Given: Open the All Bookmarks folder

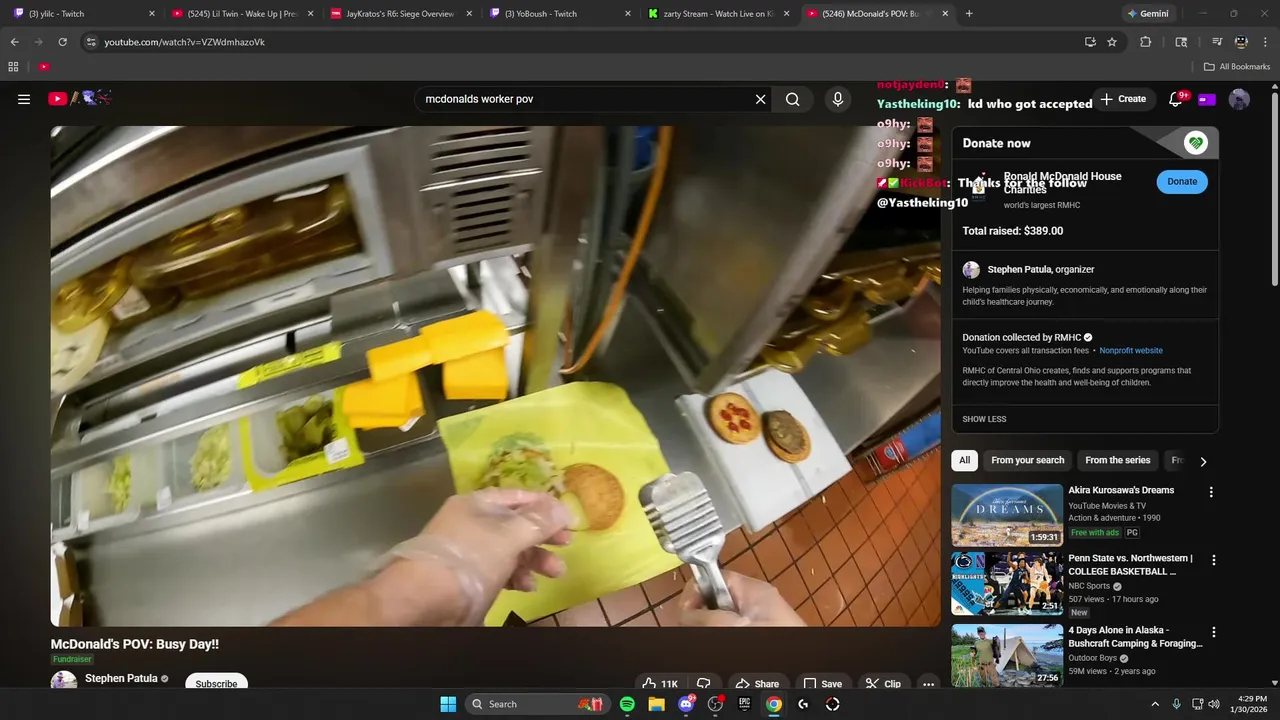Looking at the screenshot, I should click(1237, 67).
